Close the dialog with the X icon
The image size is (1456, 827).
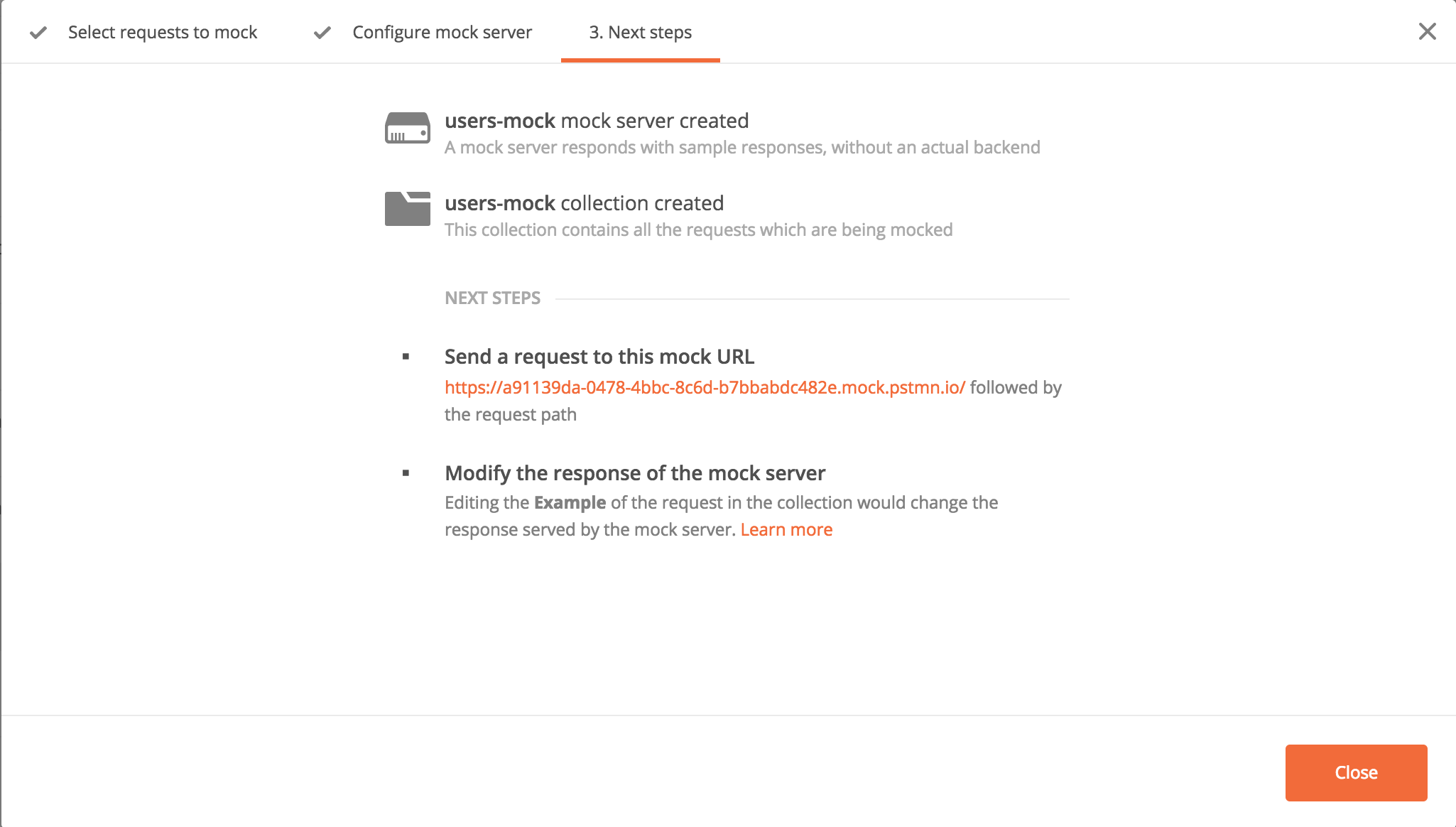pyautogui.click(x=1427, y=31)
